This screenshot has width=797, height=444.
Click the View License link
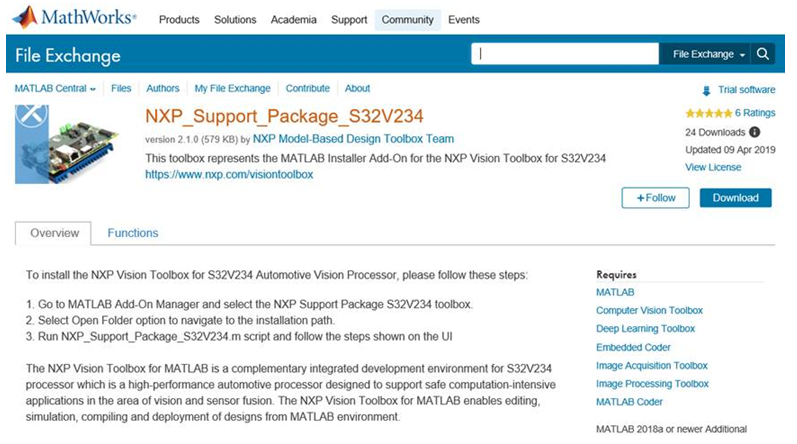tap(713, 167)
